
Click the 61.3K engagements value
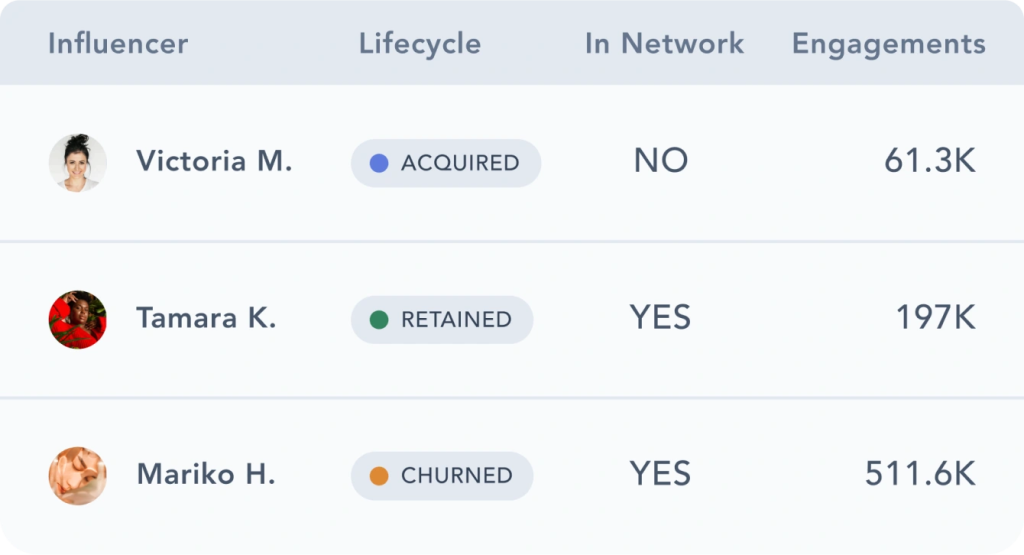point(929,162)
